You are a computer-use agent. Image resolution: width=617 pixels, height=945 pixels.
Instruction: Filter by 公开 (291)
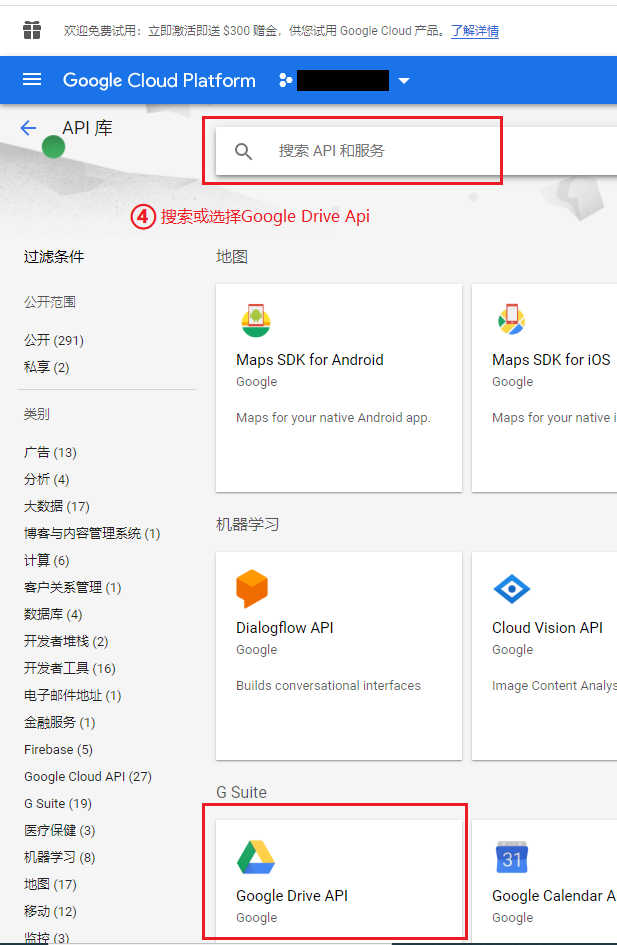click(54, 341)
